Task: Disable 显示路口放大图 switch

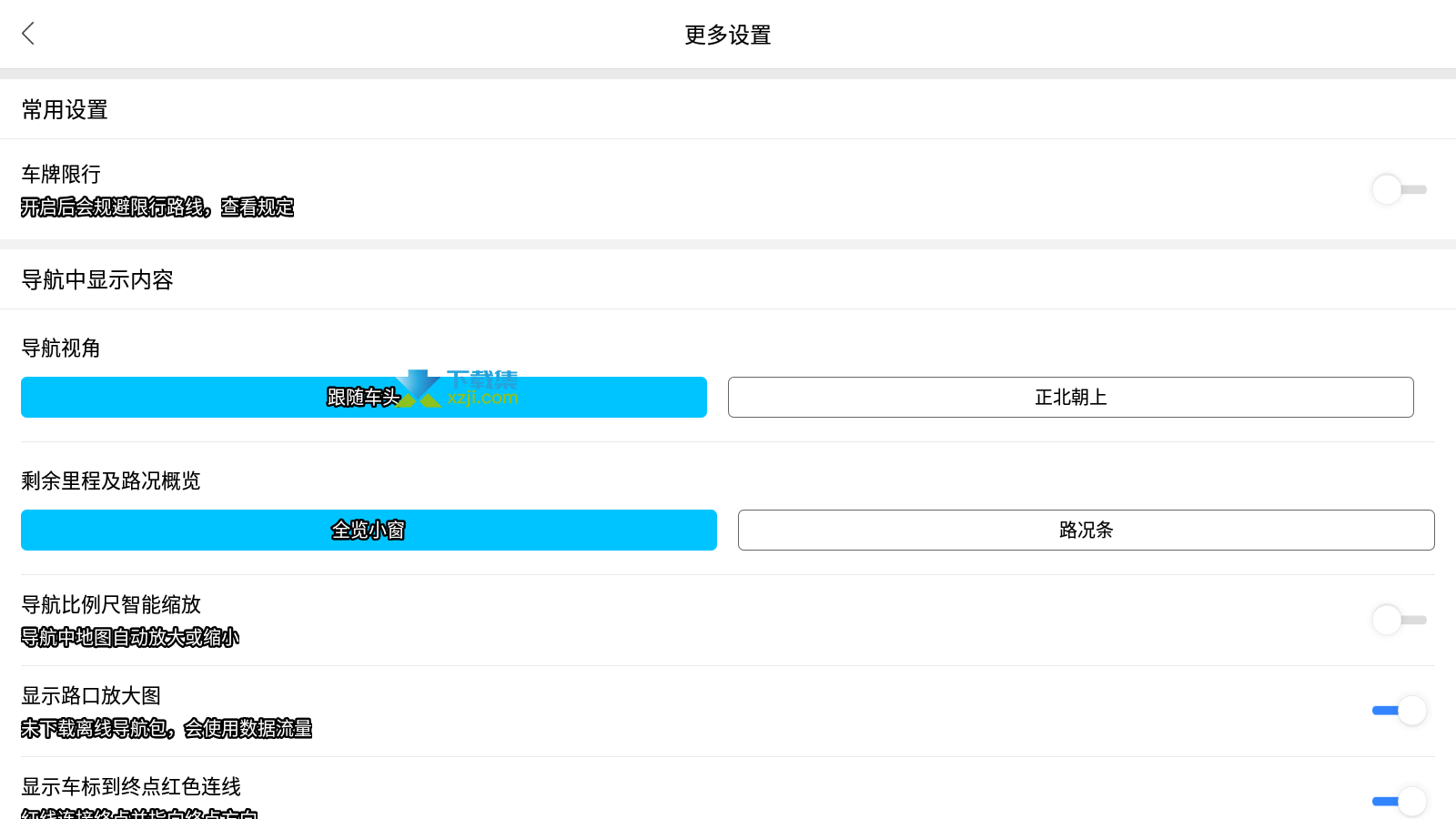Action: pos(1399,711)
